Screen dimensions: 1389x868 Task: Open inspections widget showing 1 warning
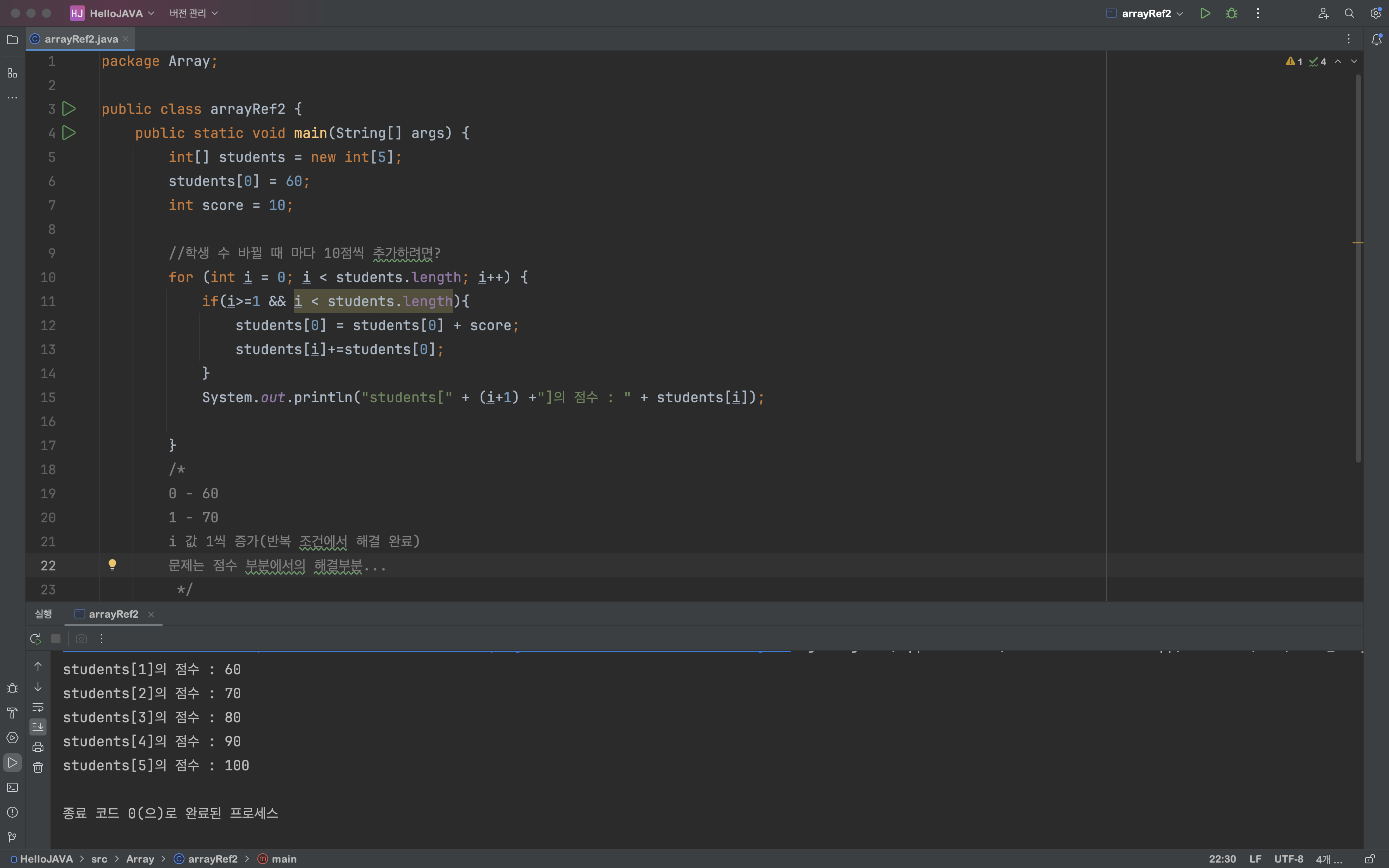point(1294,61)
